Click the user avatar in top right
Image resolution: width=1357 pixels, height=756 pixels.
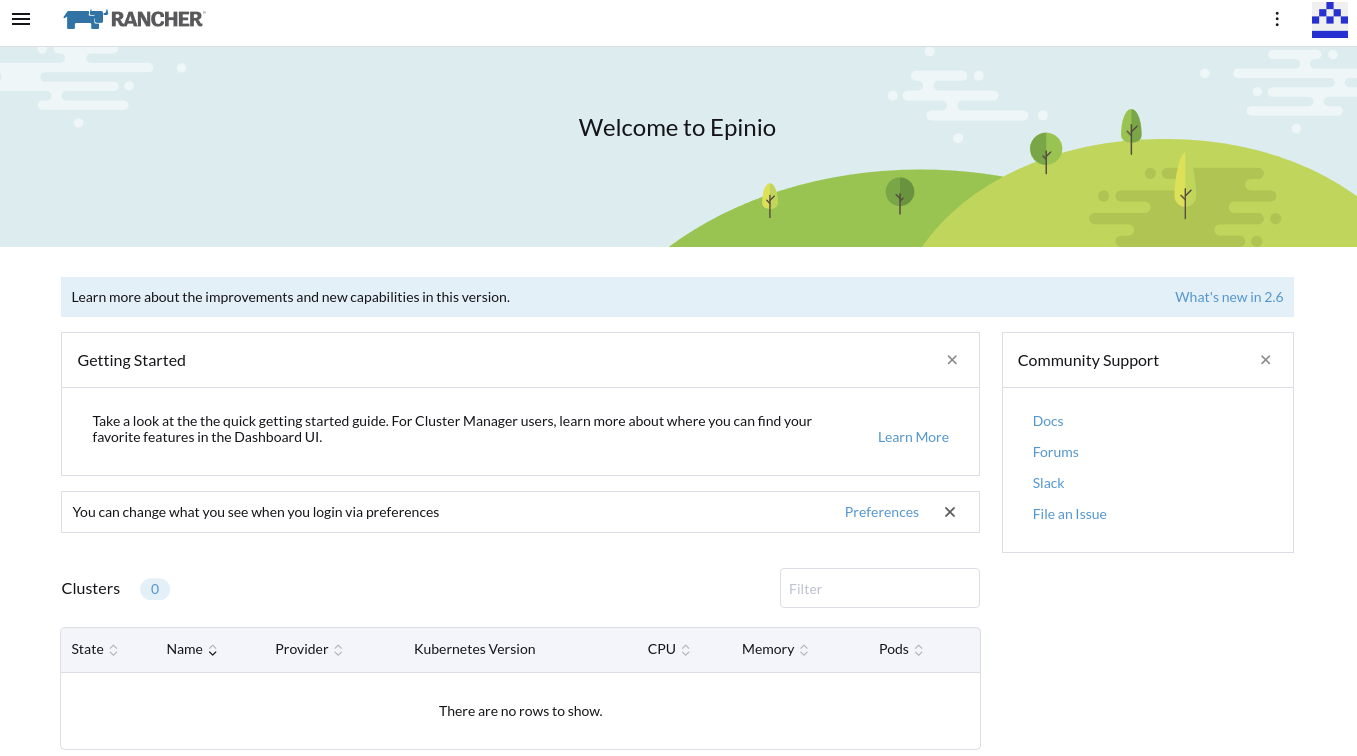(x=1329, y=20)
